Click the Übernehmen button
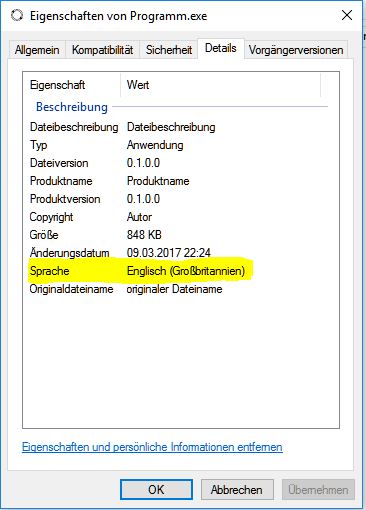Viewport: 366px width, 510px height. 318,490
